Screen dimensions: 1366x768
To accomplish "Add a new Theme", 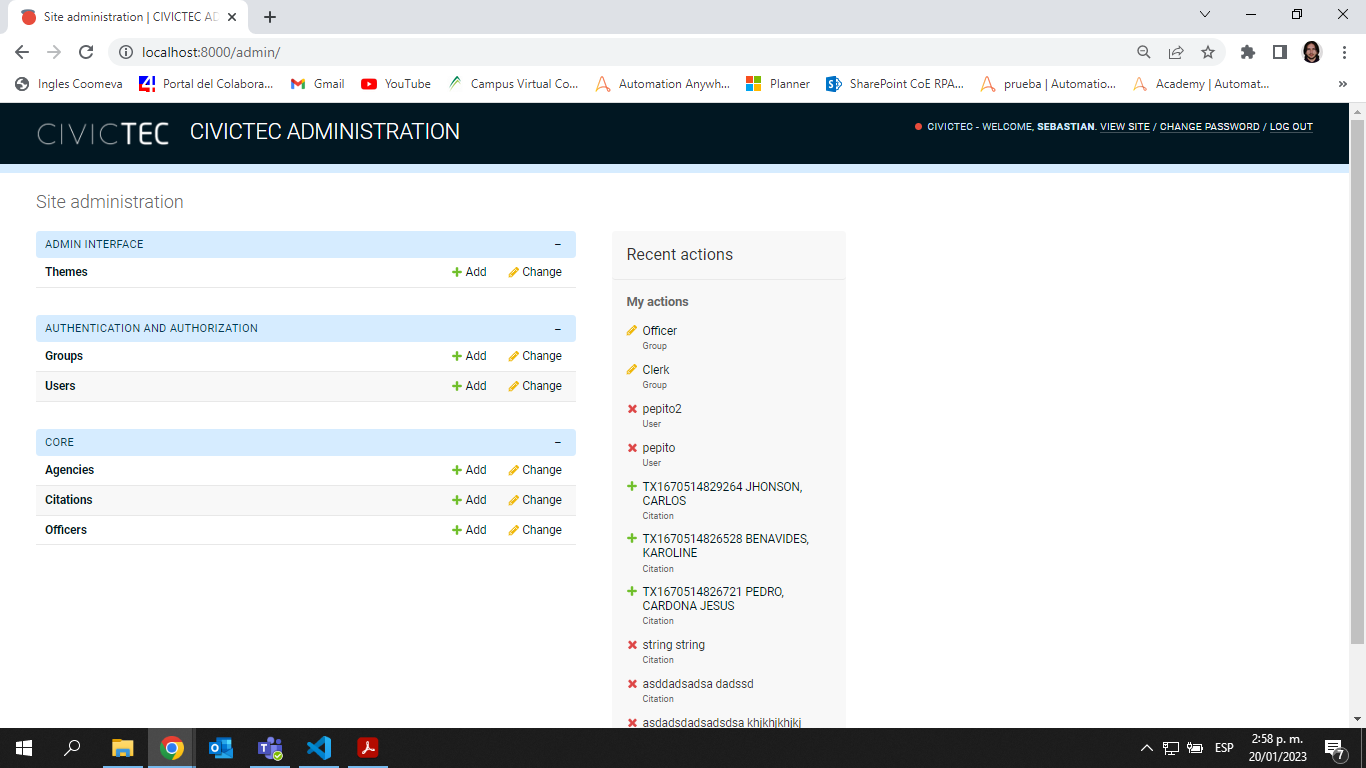I will [x=469, y=272].
